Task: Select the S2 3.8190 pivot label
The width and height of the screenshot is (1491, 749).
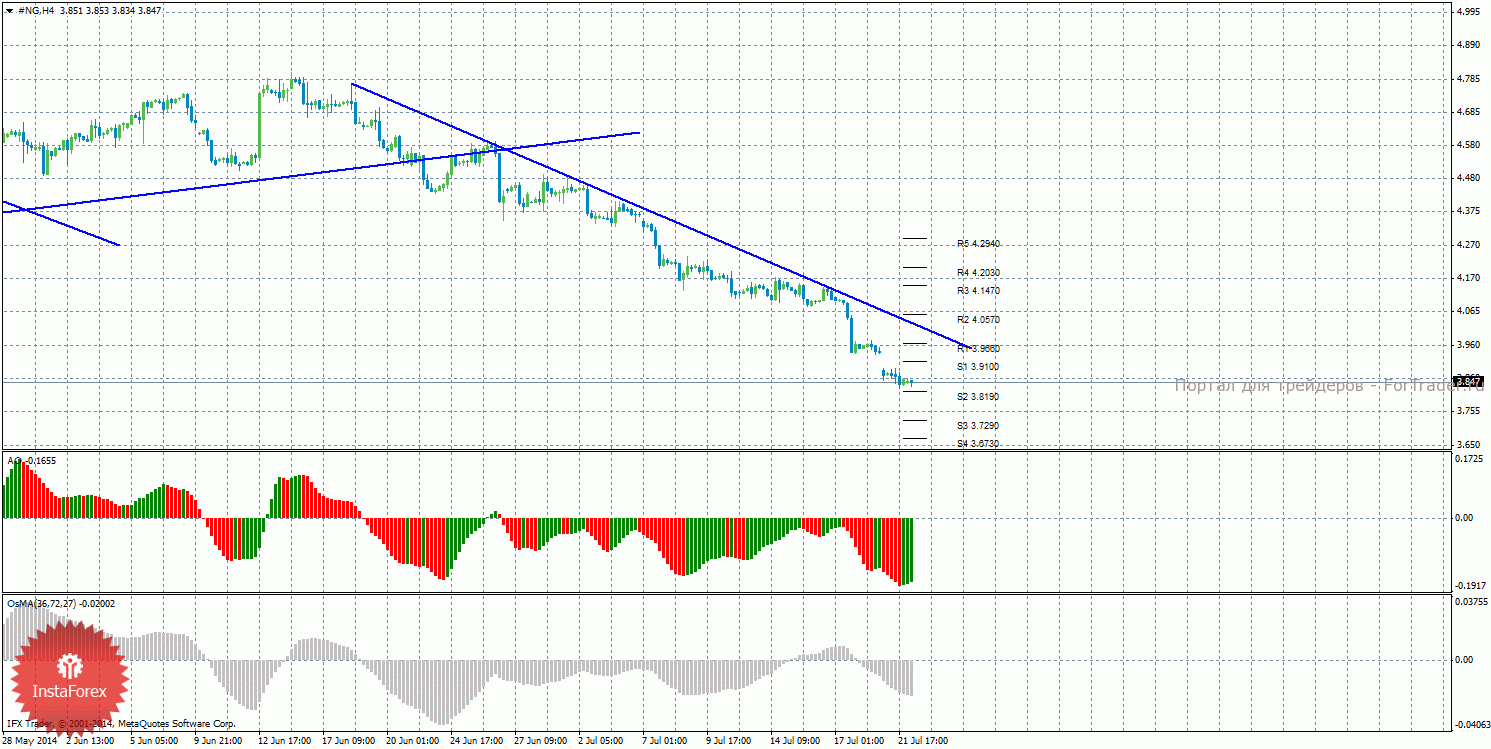Action: point(978,397)
